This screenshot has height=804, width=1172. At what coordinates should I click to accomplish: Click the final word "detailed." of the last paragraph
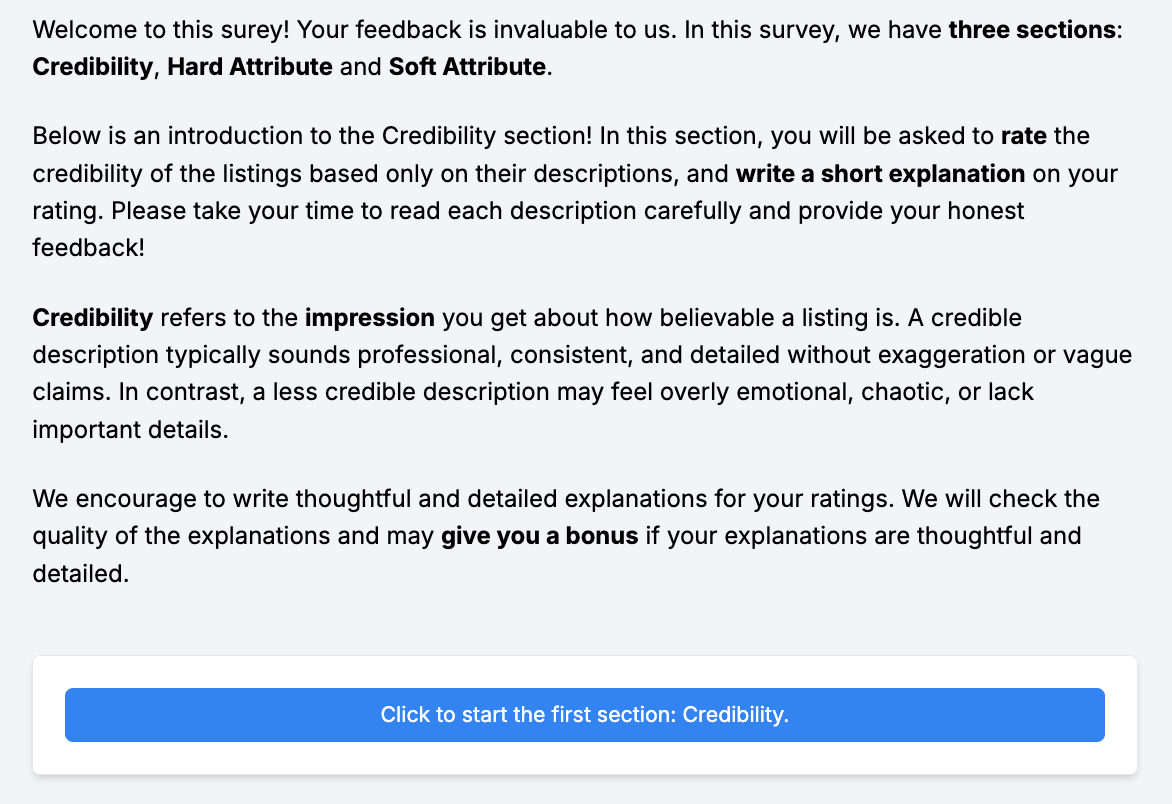pyautogui.click(x=81, y=575)
